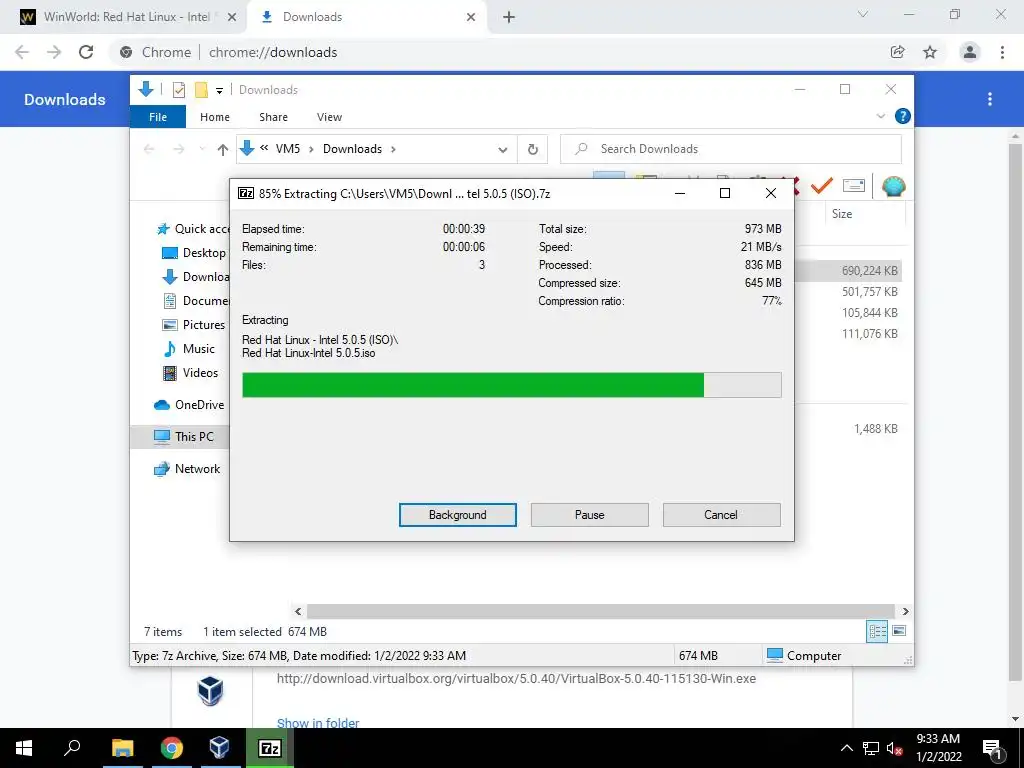
Task: Open a new Chrome tab
Action: pyautogui.click(x=509, y=17)
